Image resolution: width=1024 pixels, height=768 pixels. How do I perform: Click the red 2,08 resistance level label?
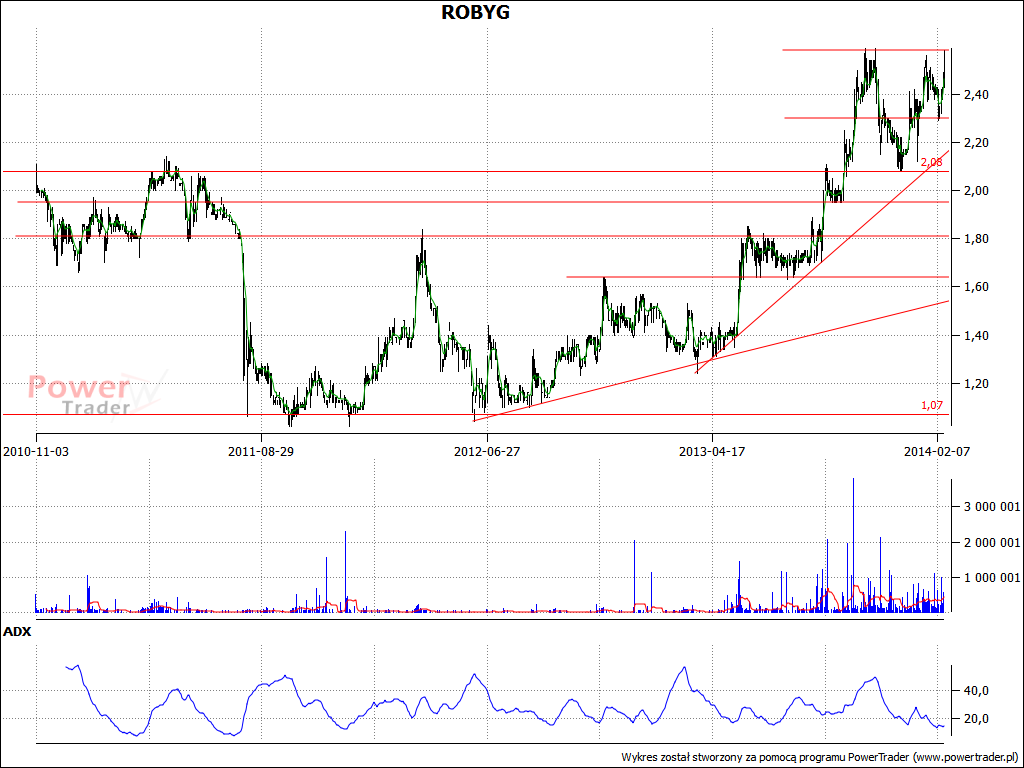[932, 162]
